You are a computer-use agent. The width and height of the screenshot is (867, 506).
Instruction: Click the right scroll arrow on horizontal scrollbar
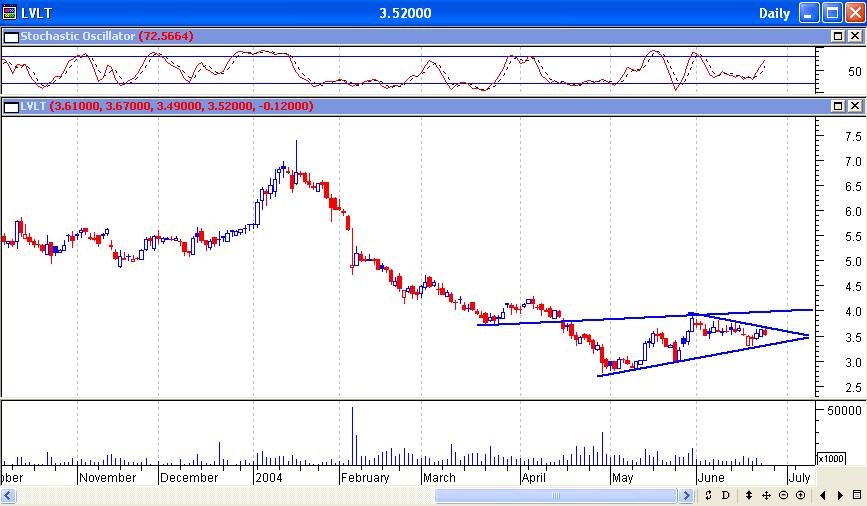686,495
